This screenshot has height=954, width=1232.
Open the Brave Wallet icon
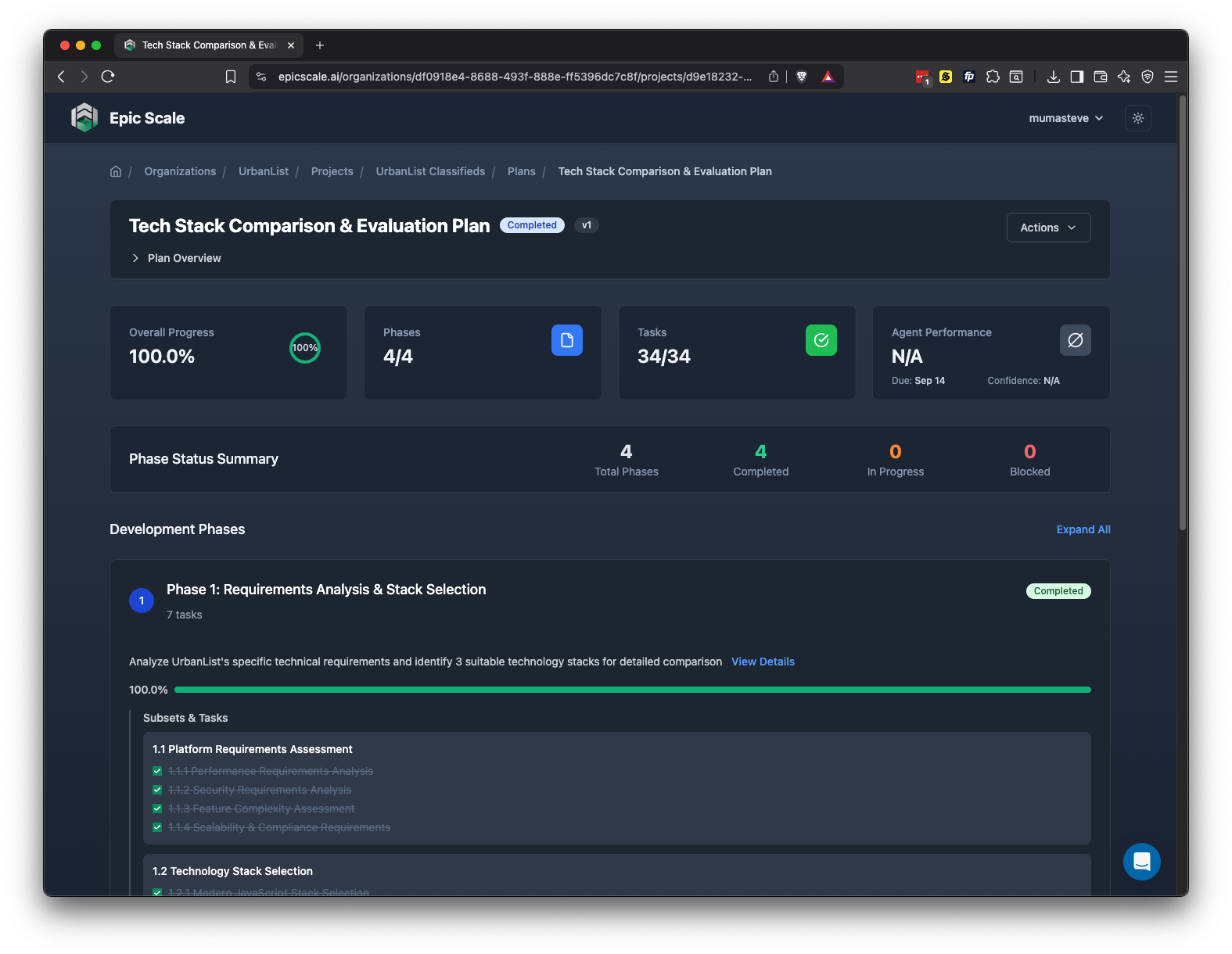[x=1101, y=77]
